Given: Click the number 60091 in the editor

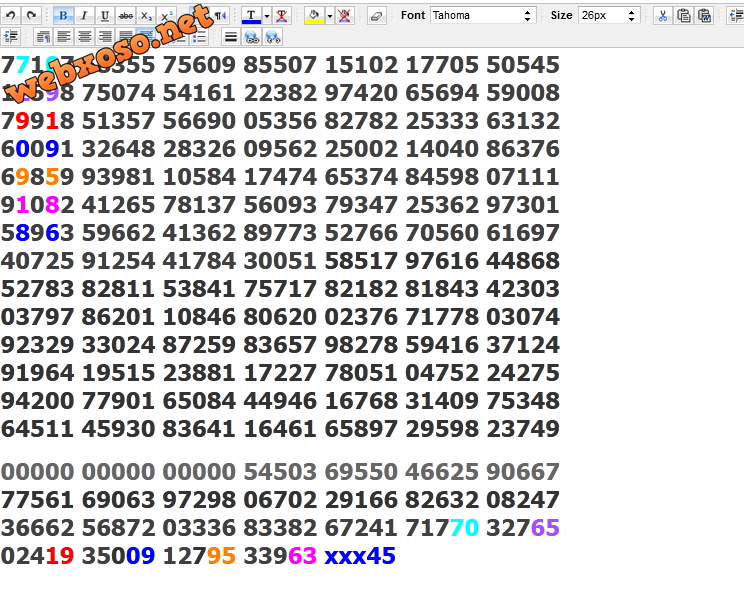Looking at the screenshot, I should 37,149.
